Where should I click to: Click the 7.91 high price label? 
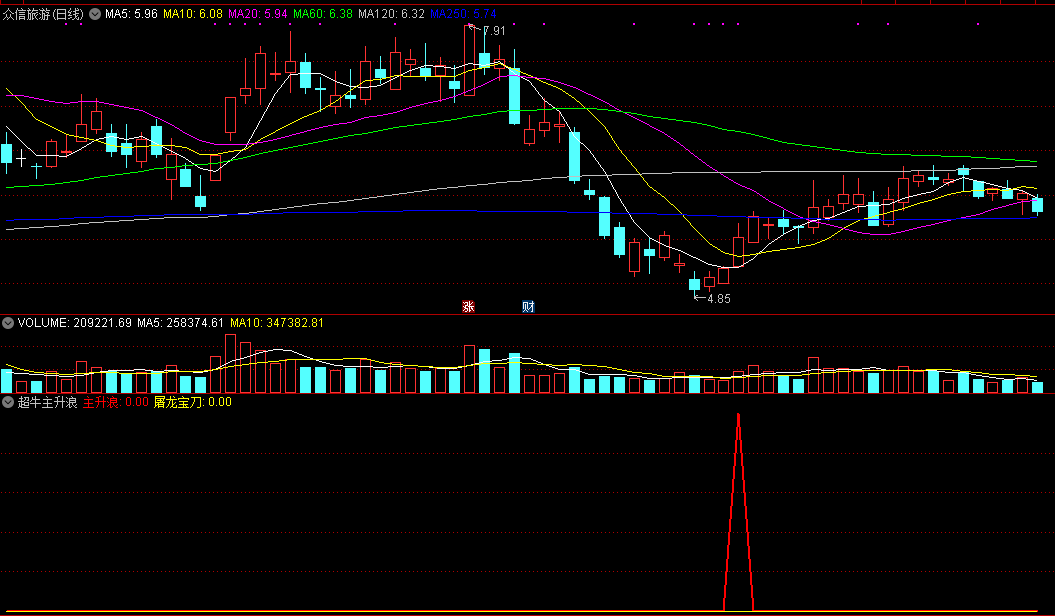(x=494, y=31)
